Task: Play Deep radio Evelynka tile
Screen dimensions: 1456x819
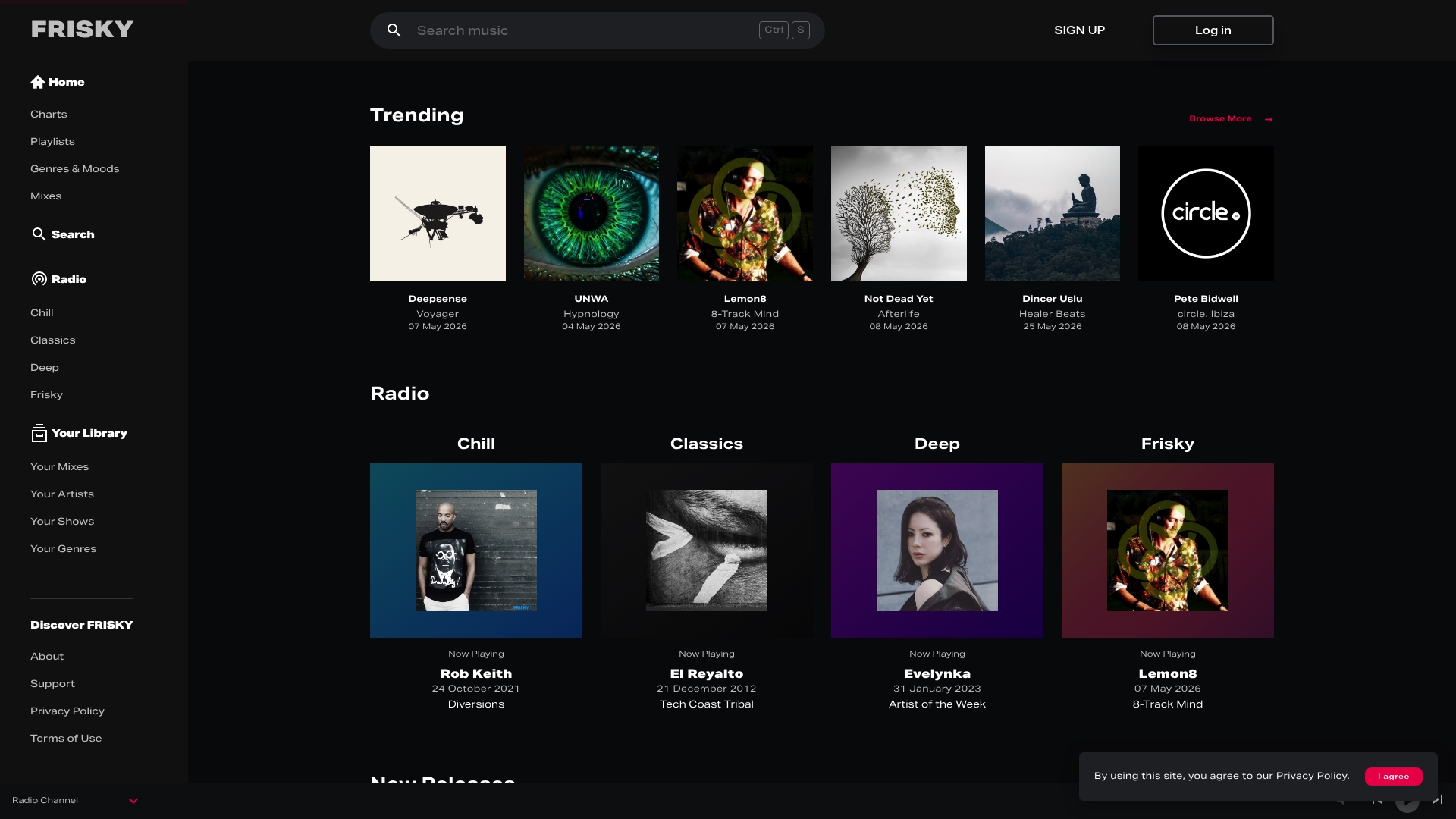Action: click(937, 551)
